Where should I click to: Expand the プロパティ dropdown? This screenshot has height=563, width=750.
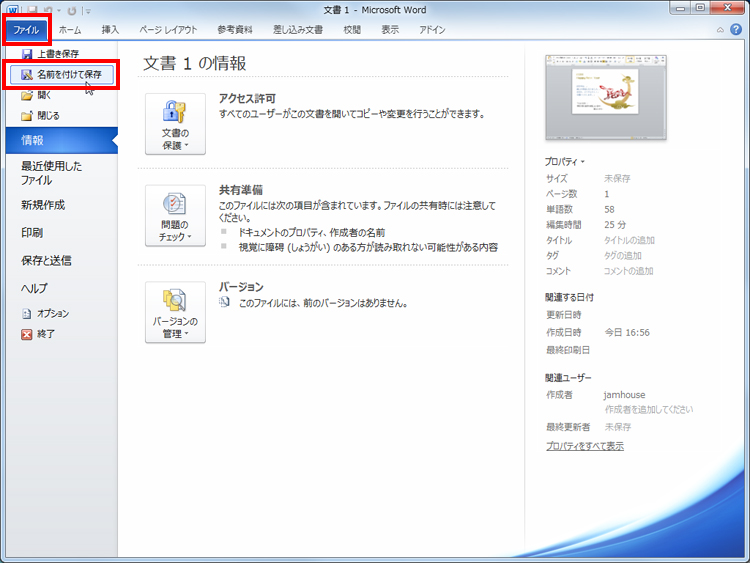(x=564, y=162)
